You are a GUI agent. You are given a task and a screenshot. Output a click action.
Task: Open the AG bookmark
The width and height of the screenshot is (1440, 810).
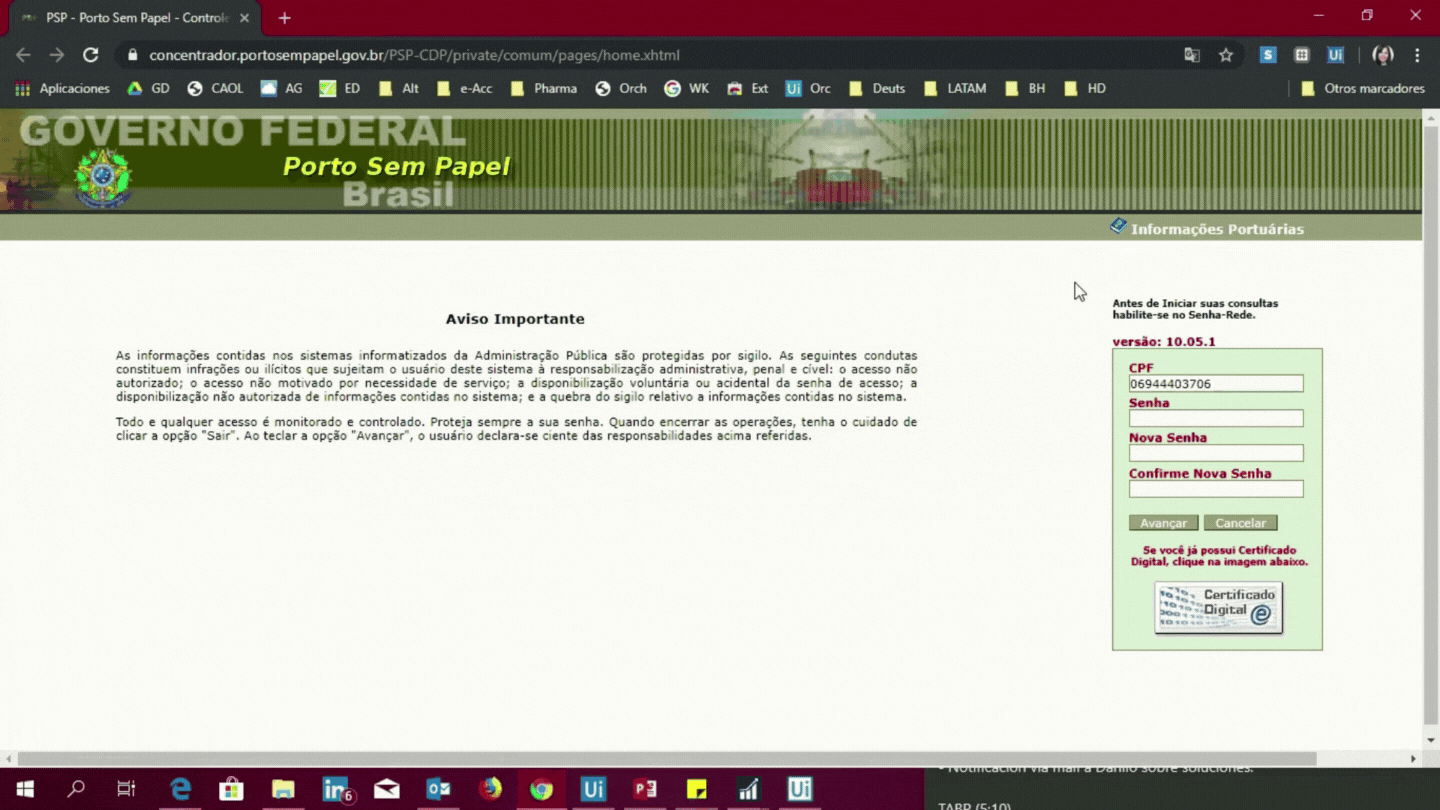[281, 88]
